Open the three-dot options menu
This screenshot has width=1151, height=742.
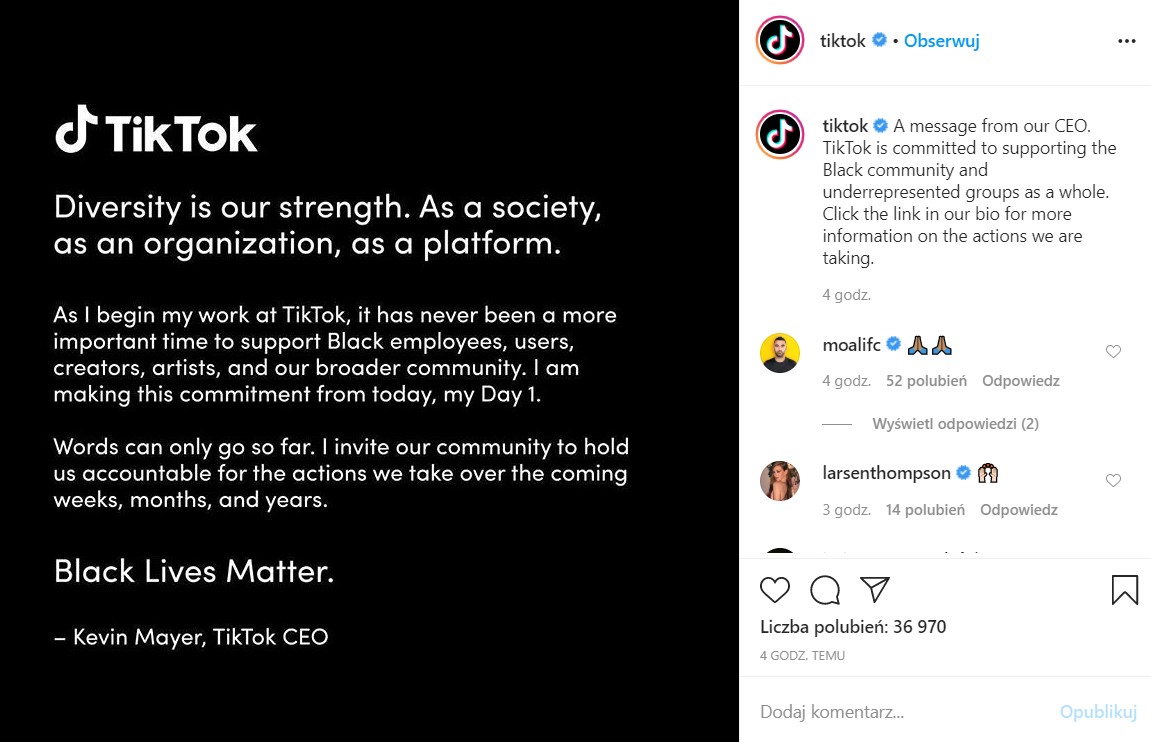[1126, 41]
